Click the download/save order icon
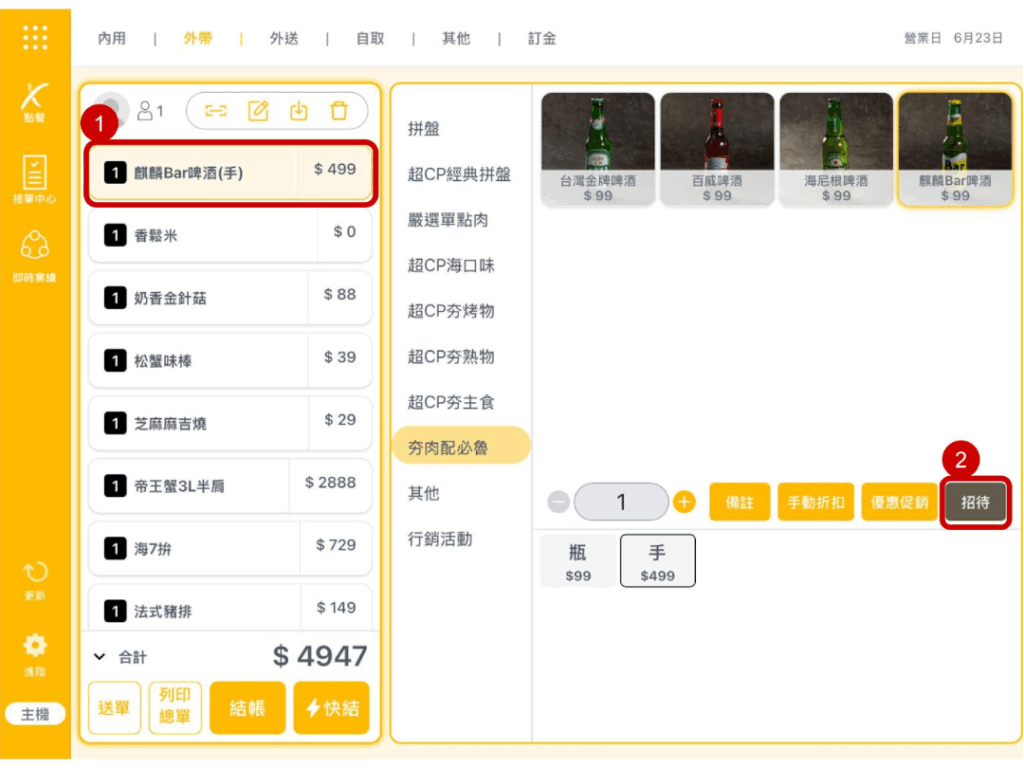This screenshot has height=768, width=1024. coord(298,111)
